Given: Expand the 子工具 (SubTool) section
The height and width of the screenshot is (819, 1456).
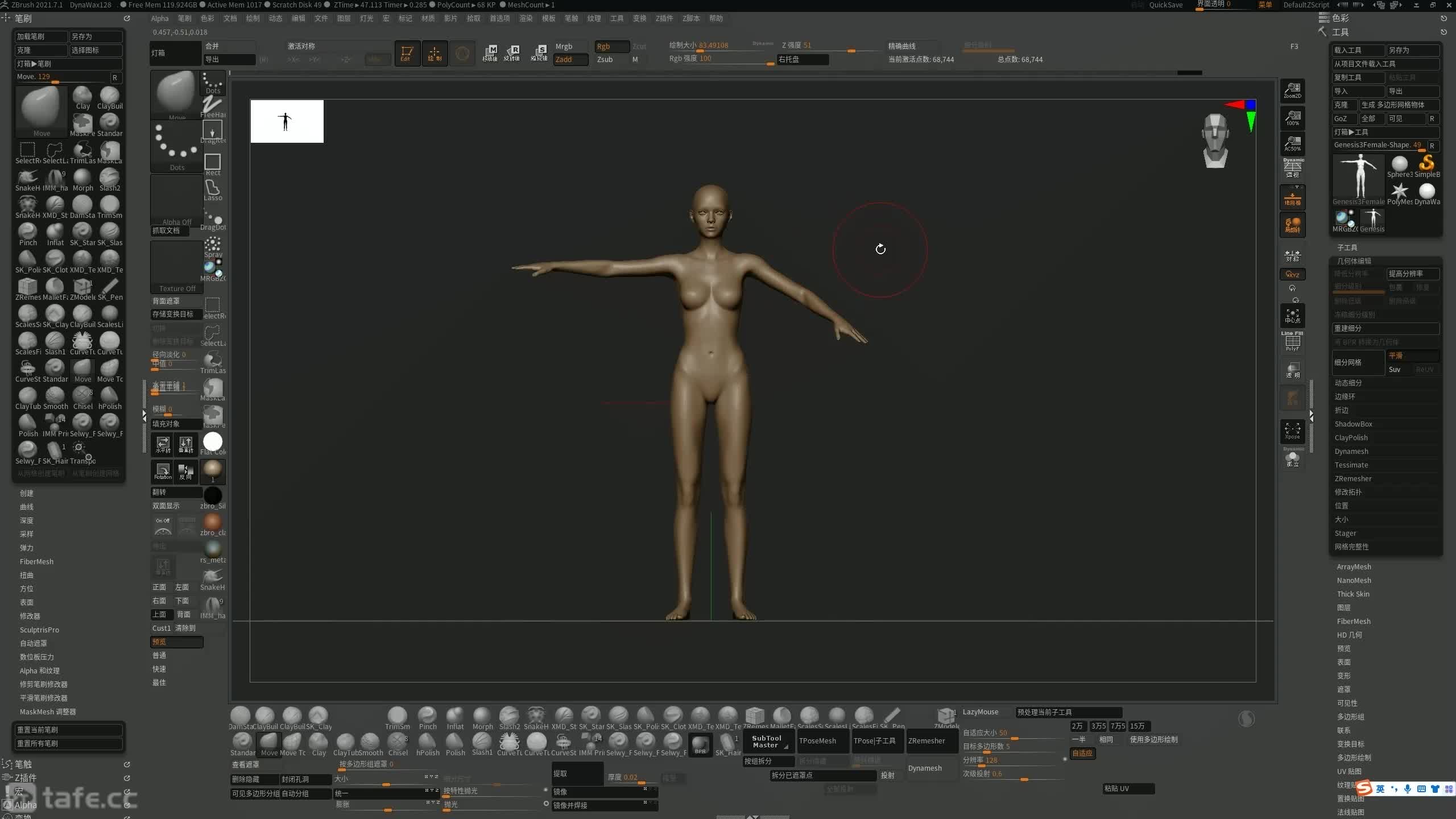Looking at the screenshot, I should (1347, 247).
